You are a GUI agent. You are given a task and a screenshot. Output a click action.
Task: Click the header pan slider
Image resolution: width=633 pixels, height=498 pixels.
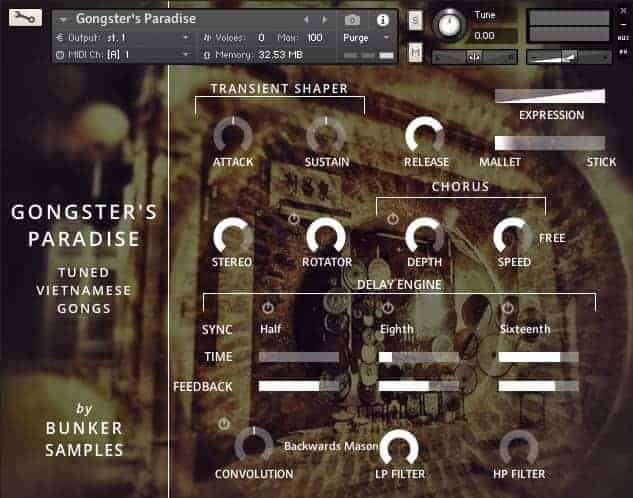click(474, 57)
